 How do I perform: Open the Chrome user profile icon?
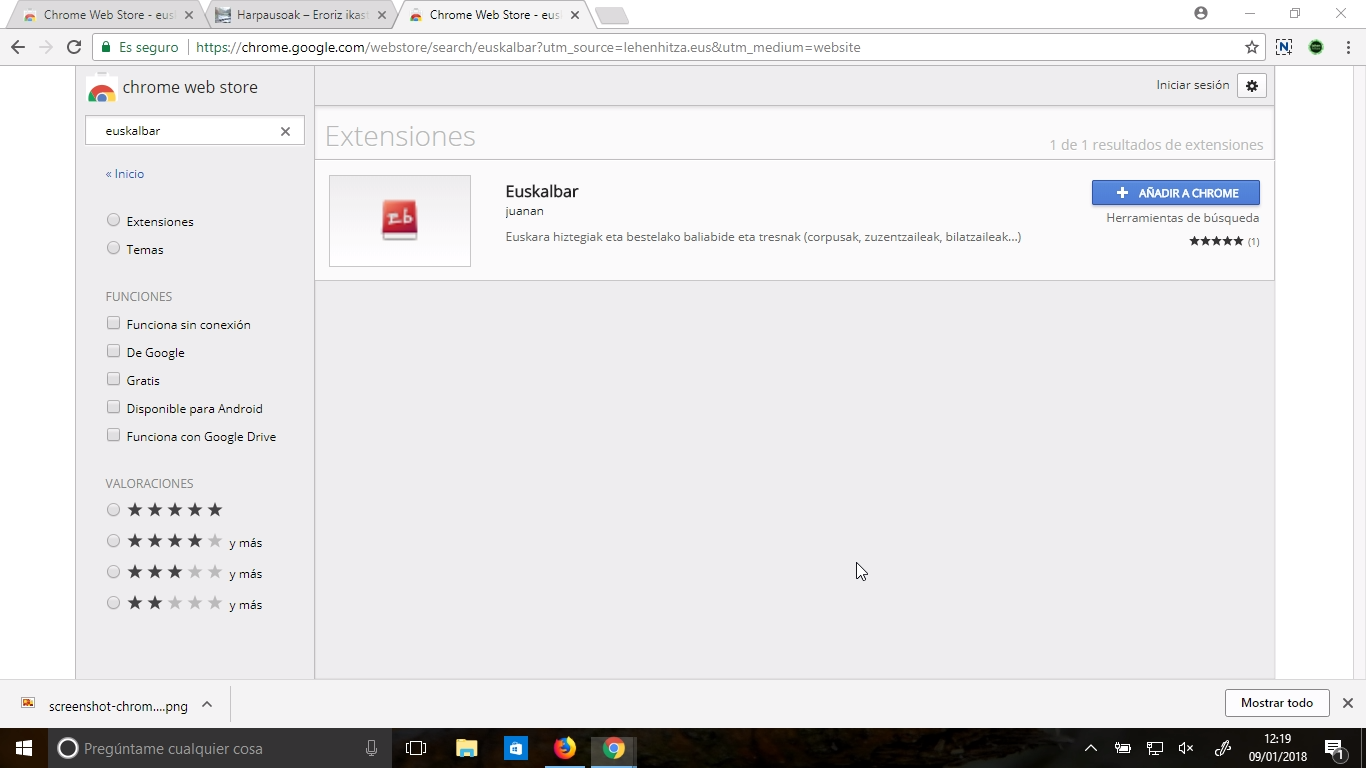pyautogui.click(x=1201, y=14)
